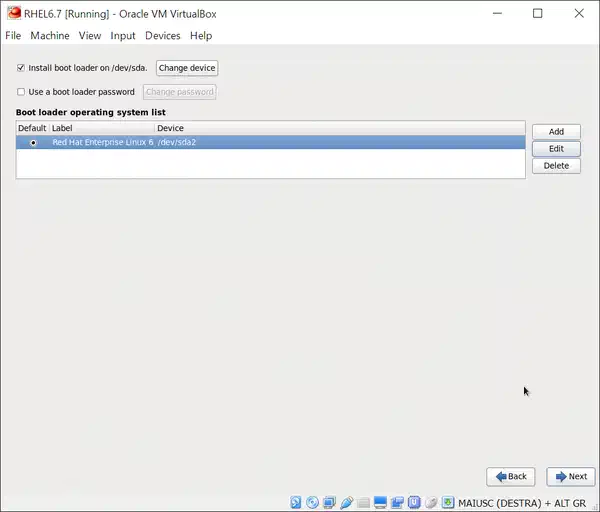Click the grayed shared folders status icon
Viewport: 600px width, 512px height.
363,502
